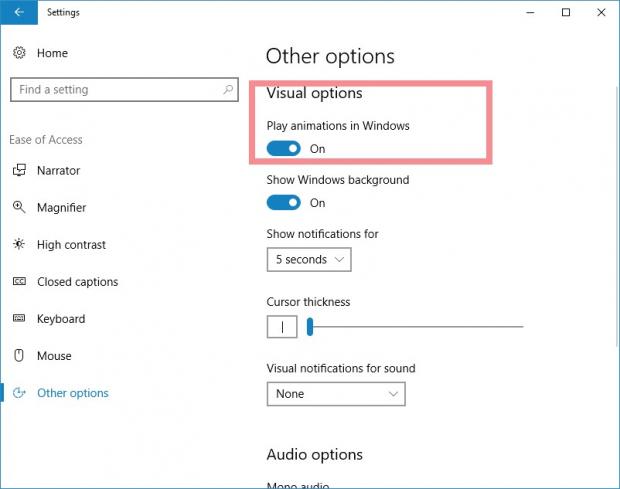Click the High contrast sun icon
The height and width of the screenshot is (489, 620).
click(x=19, y=245)
